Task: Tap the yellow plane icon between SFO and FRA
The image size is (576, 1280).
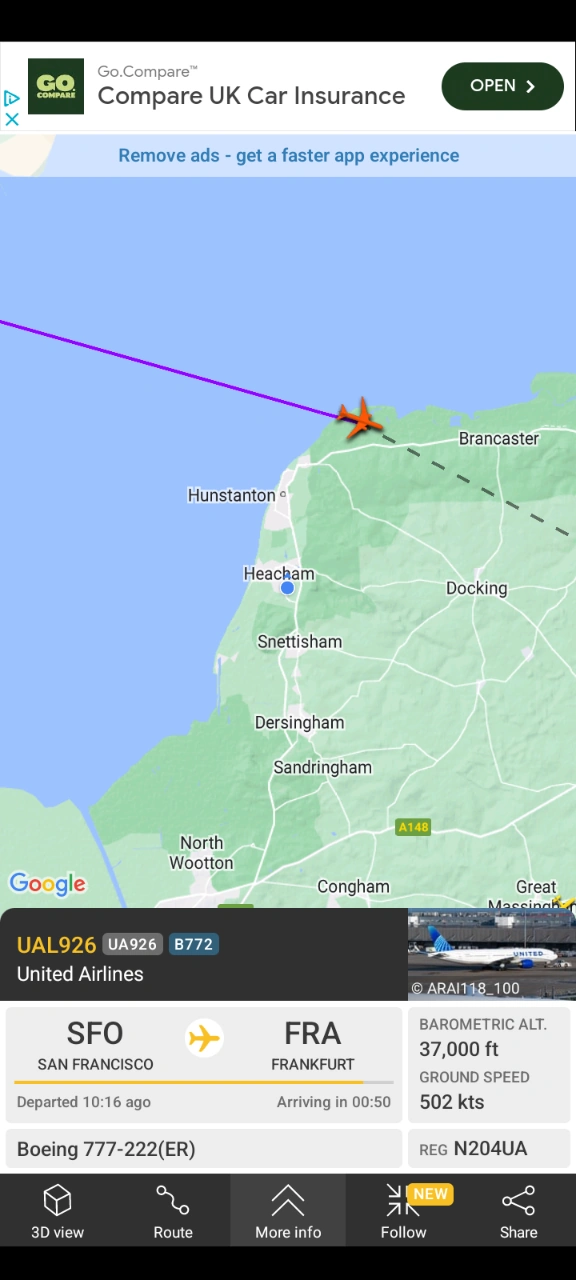Action: 204,1038
